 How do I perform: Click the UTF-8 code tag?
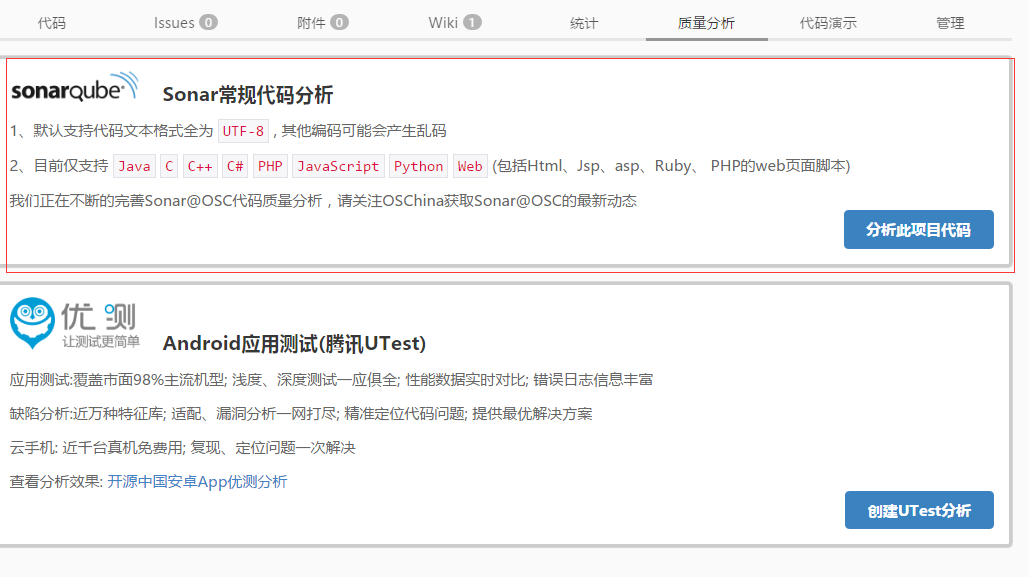[x=243, y=131]
